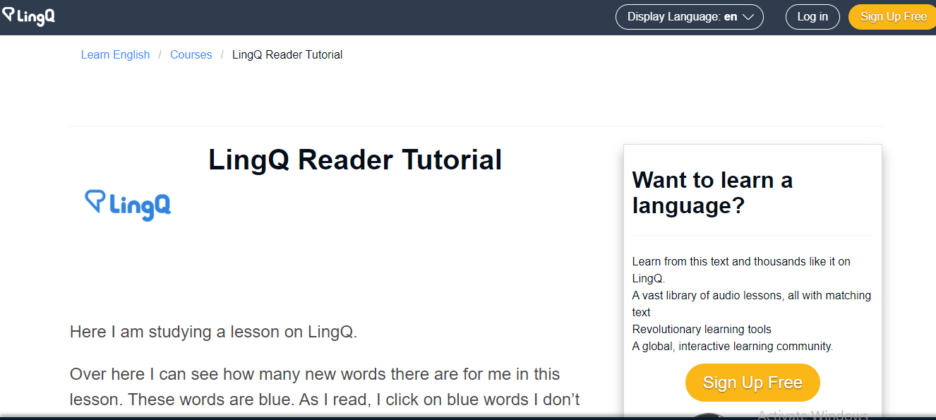The height and width of the screenshot is (420, 936).
Task: Click 'A vast library of audio lessons' text
Action: [752, 304]
